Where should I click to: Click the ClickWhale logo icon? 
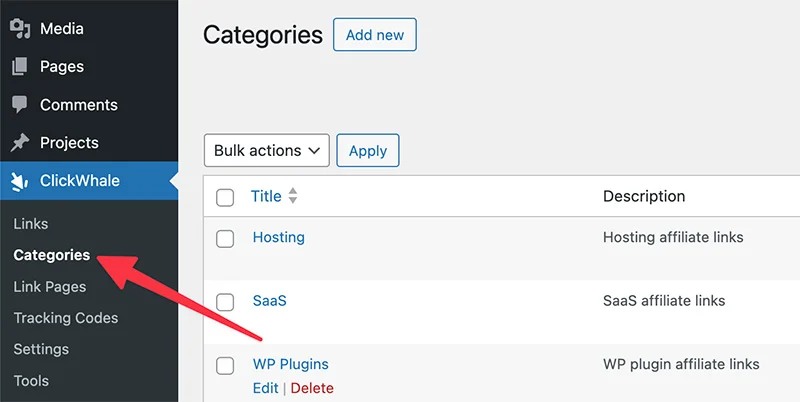point(20,181)
